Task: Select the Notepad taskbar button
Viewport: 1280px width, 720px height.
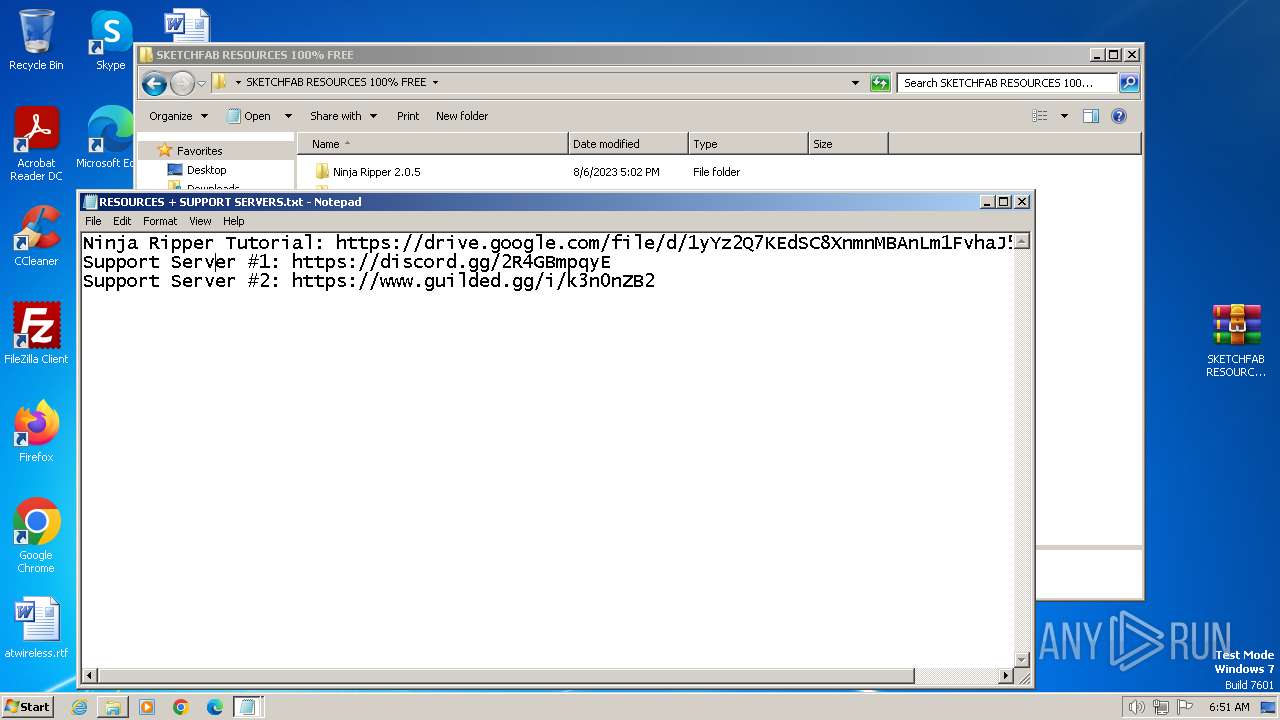Action: click(248, 707)
